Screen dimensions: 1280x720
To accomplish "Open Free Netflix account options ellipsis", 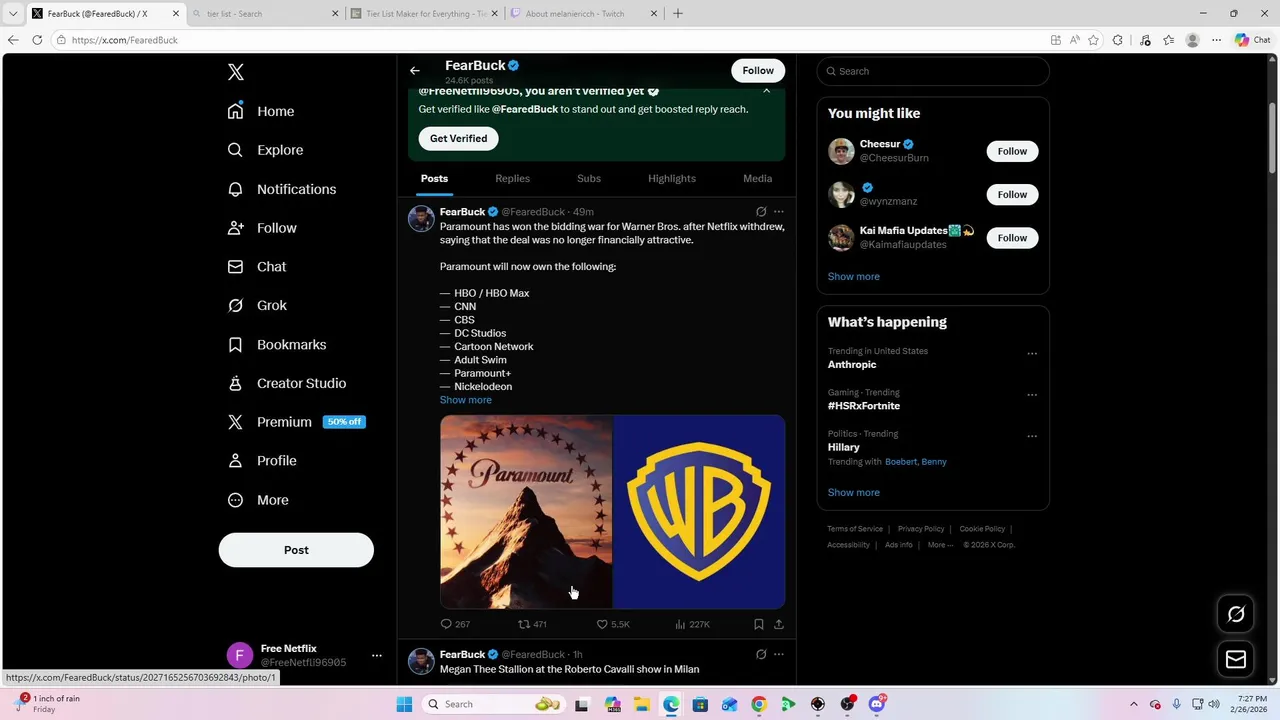I will [377, 656].
